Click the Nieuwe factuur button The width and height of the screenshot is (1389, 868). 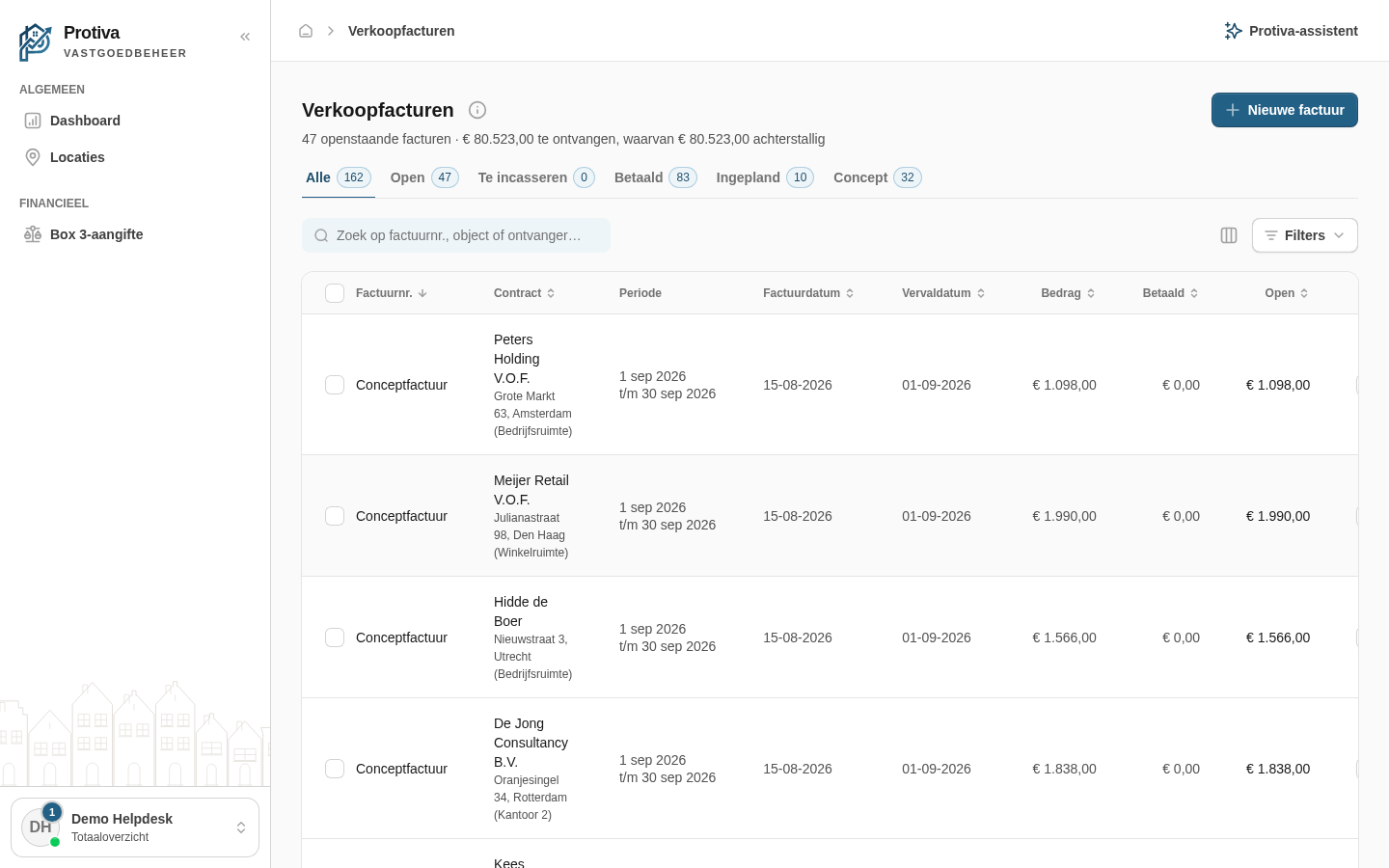coord(1284,110)
